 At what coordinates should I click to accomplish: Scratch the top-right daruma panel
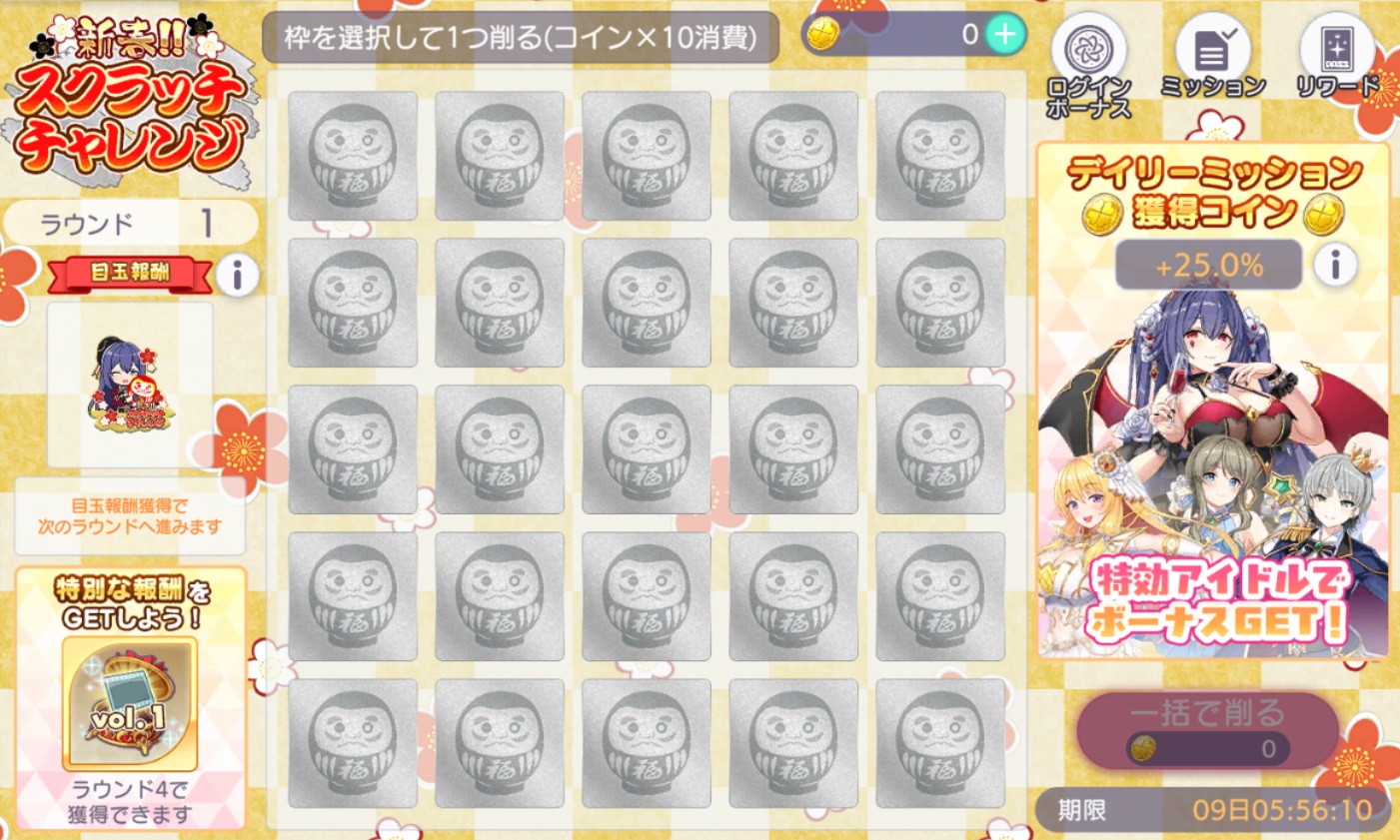click(940, 156)
